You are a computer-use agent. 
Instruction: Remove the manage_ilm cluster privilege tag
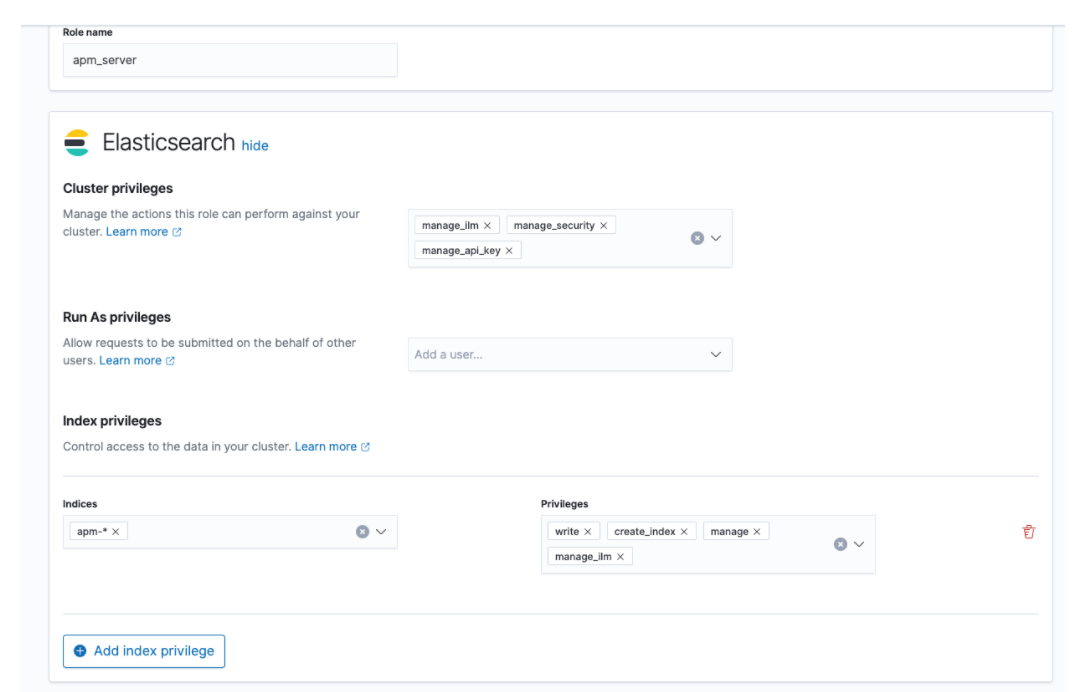pyautogui.click(x=487, y=226)
